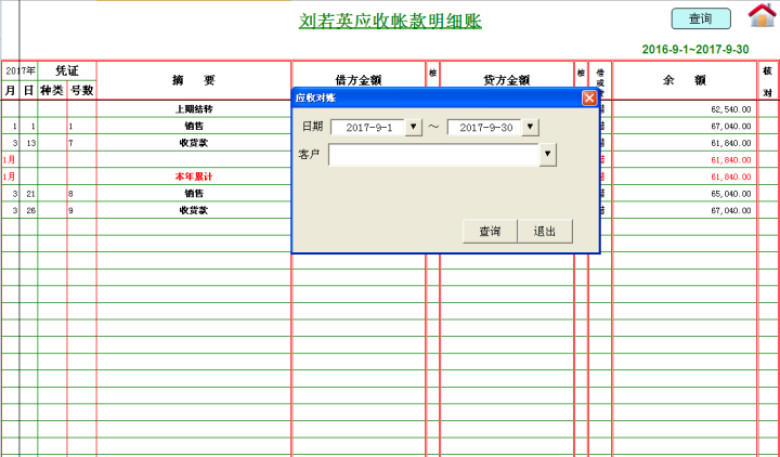Click the 凭证 header cell
The height and width of the screenshot is (457, 780).
[x=67, y=71]
